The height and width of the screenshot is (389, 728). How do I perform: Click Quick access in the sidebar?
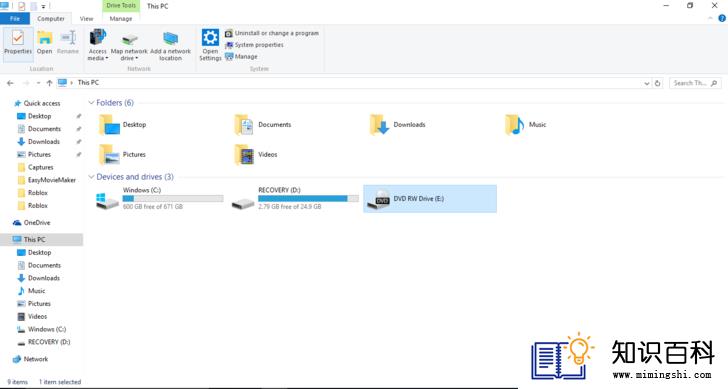pyautogui.click(x=42, y=104)
